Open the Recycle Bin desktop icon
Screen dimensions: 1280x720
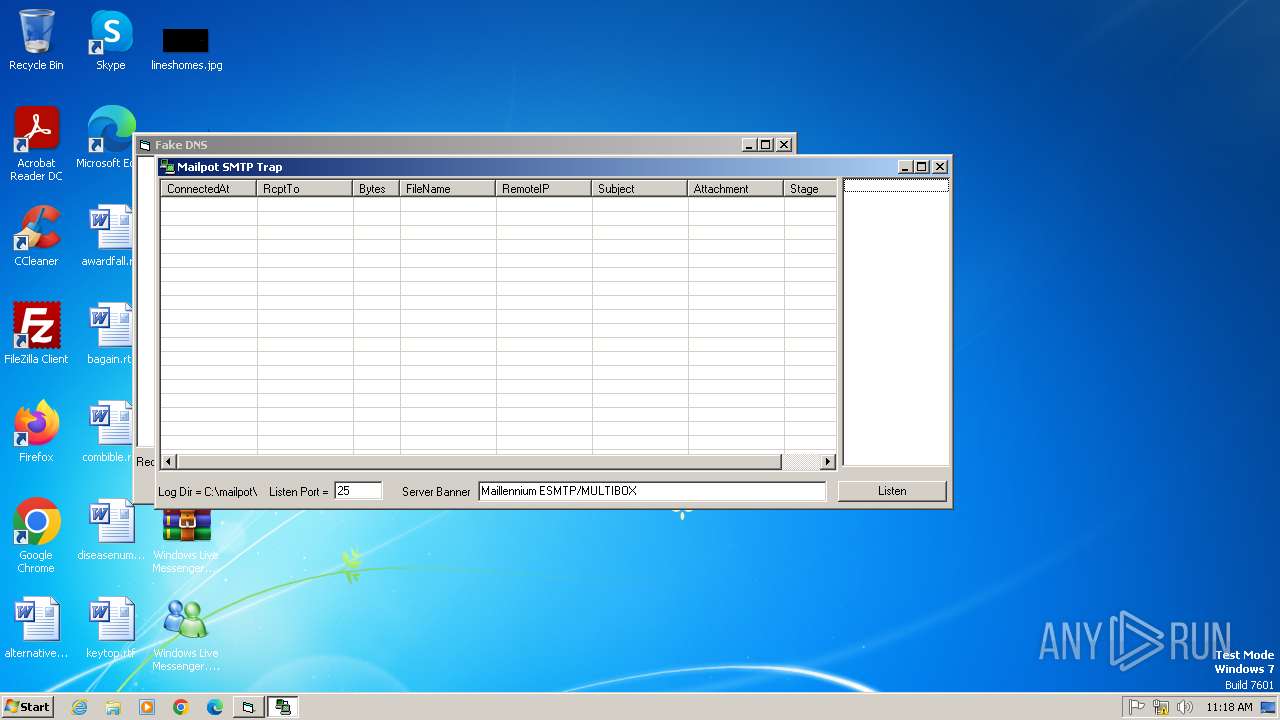(x=36, y=40)
